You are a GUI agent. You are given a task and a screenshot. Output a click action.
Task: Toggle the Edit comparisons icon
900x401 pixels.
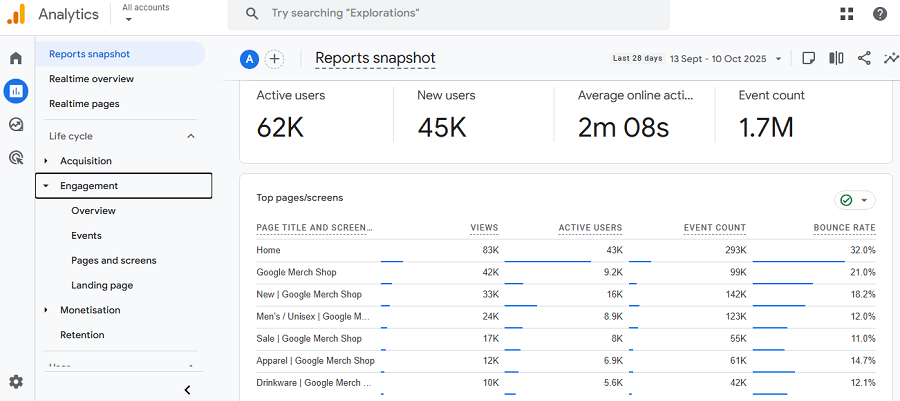[836, 59]
